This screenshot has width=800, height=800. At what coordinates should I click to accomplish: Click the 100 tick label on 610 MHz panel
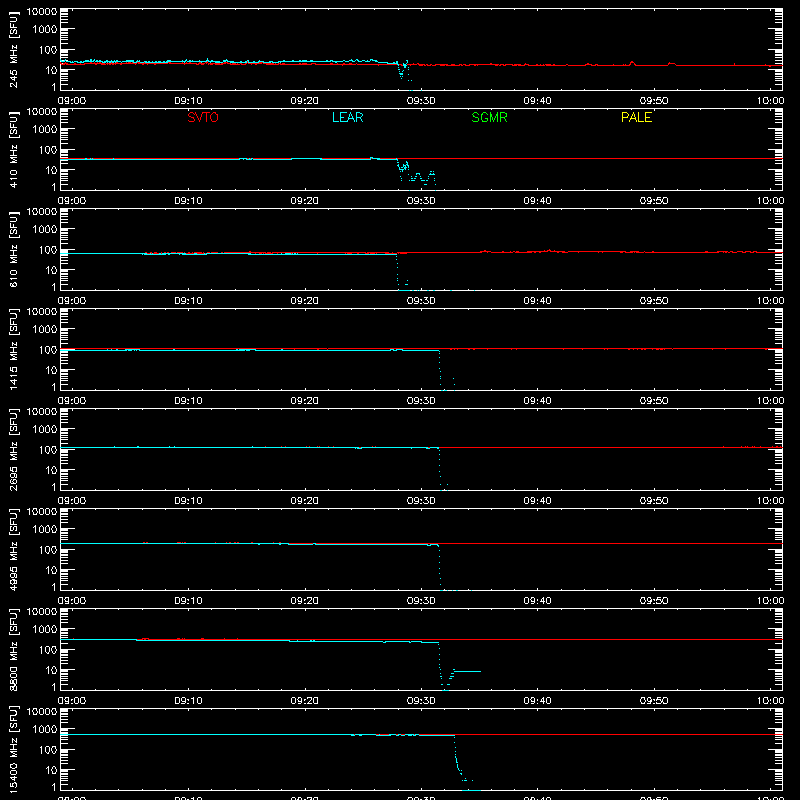(x=48, y=250)
